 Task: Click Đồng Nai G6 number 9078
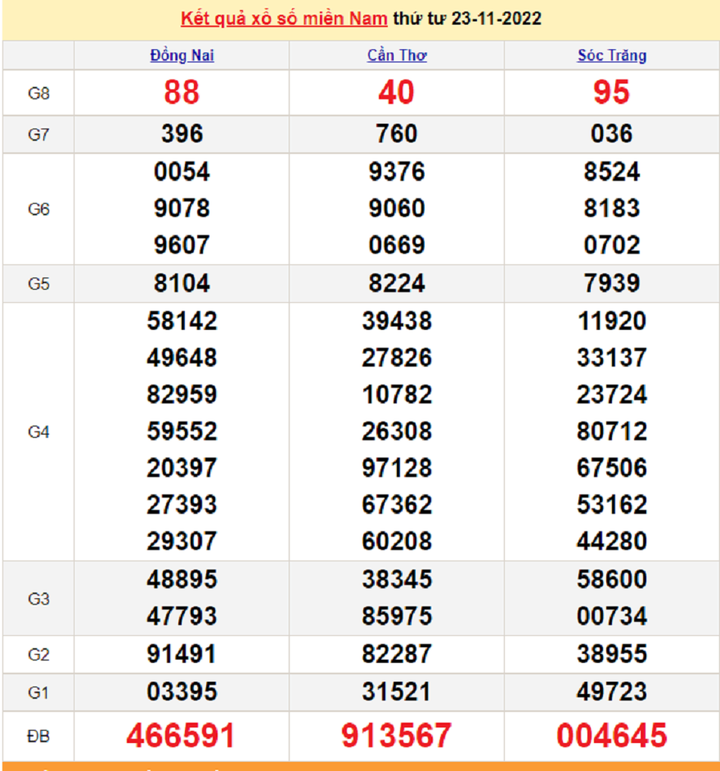click(x=181, y=209)
